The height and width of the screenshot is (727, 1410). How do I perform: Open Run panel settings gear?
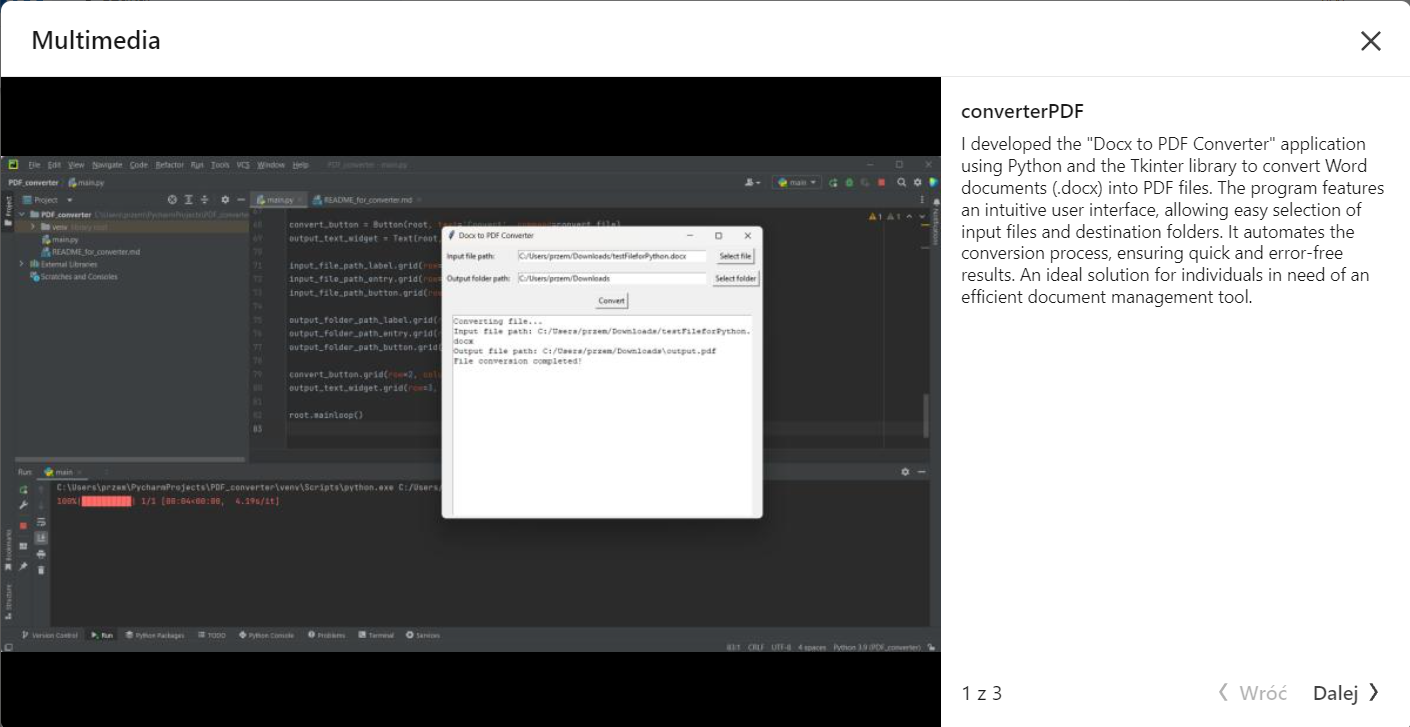coord(906,472)
